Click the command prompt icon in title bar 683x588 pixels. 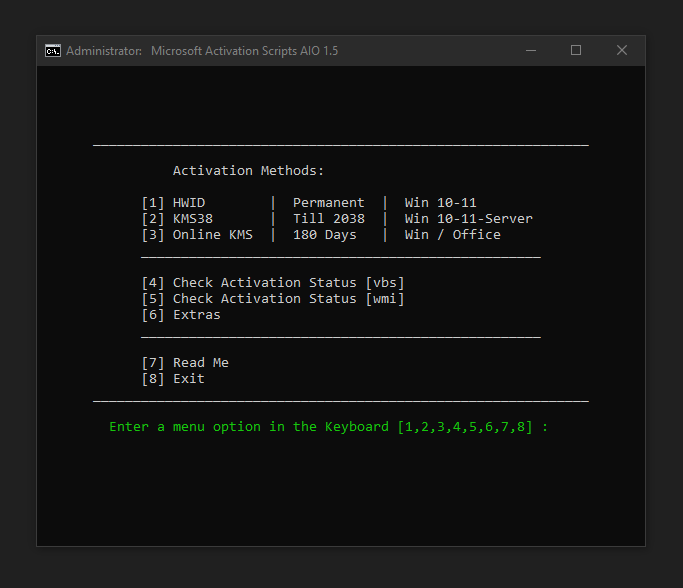coord(53,51)
